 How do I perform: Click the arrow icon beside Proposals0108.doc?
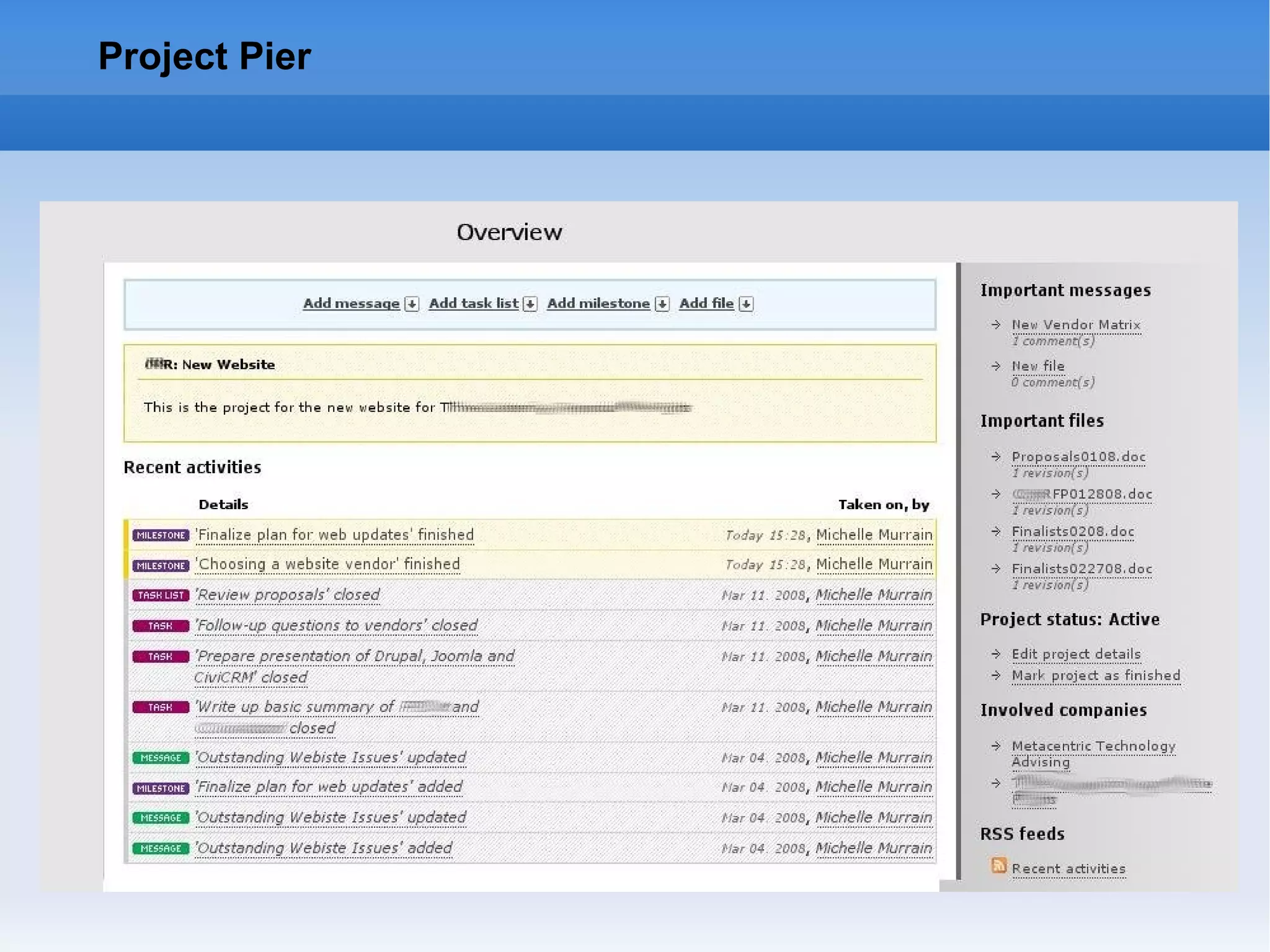coord(996,456)
